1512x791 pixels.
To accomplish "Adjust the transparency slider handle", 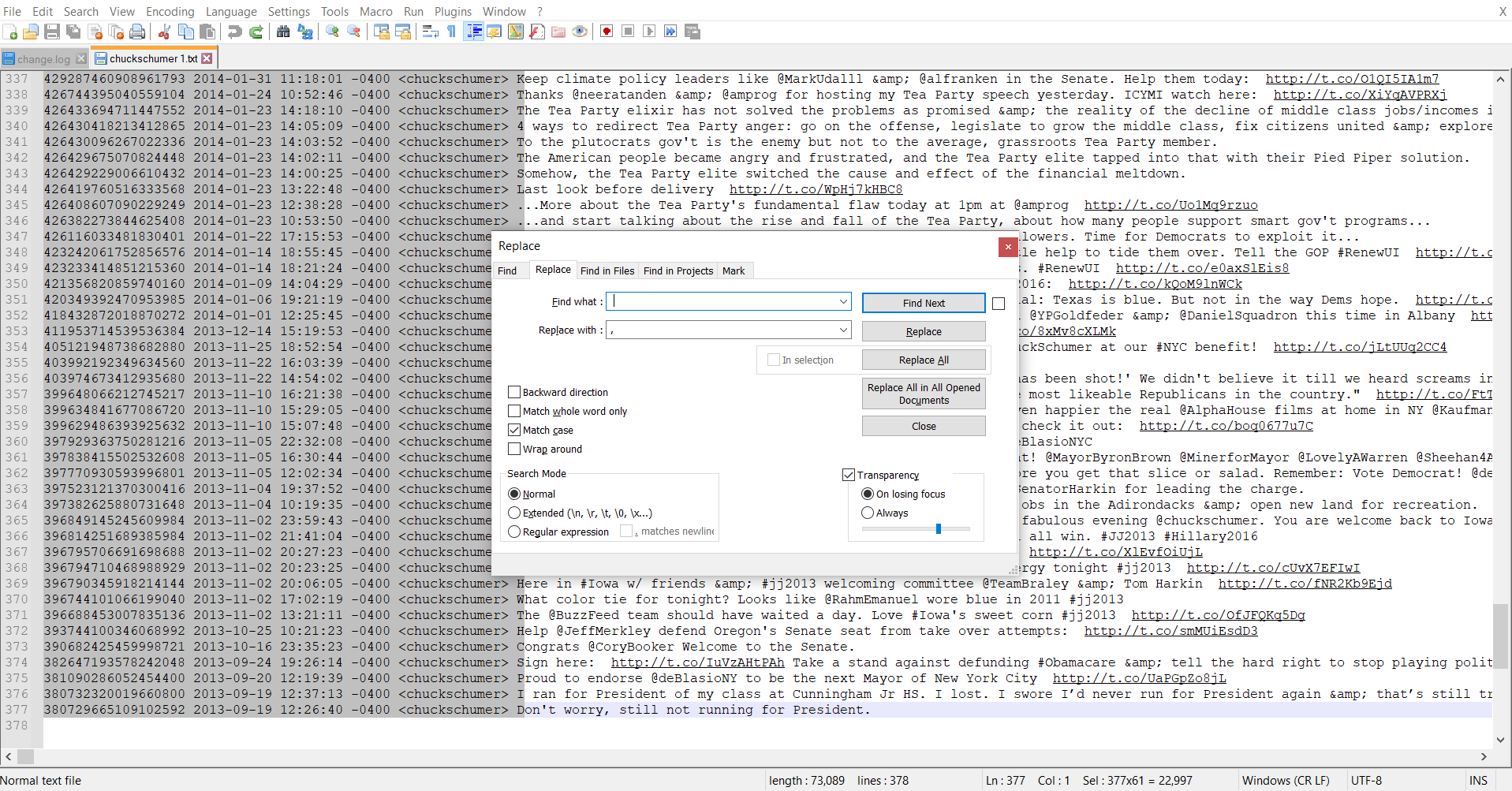I will tap(939, 528).
